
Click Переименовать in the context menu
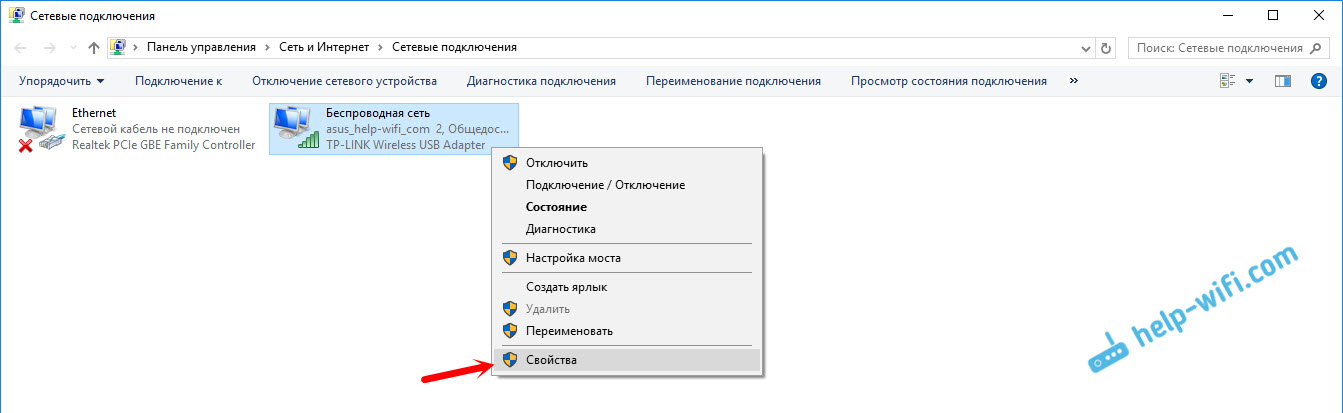click(569, 330)
